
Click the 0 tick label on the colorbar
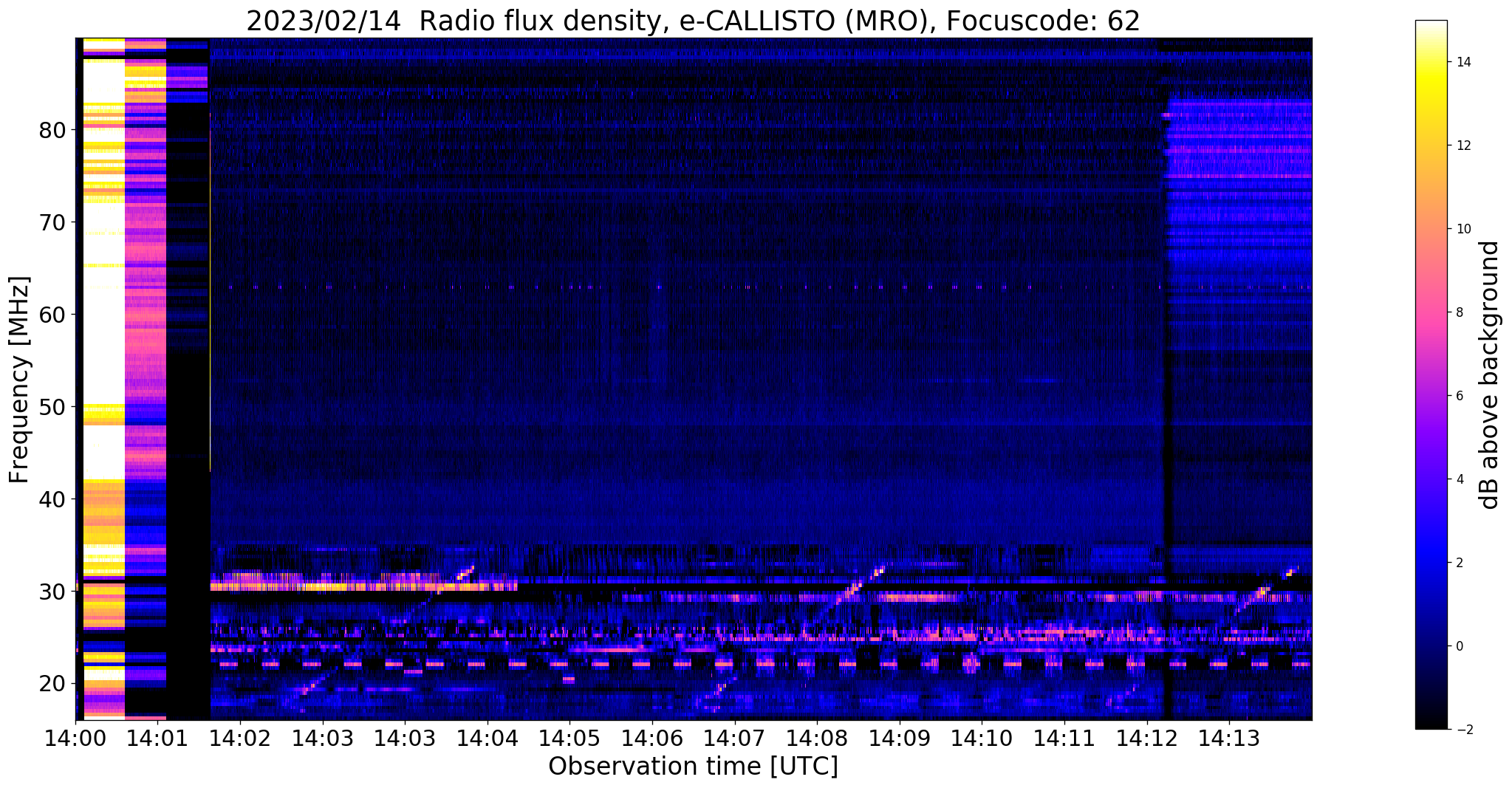[1459, 646]
